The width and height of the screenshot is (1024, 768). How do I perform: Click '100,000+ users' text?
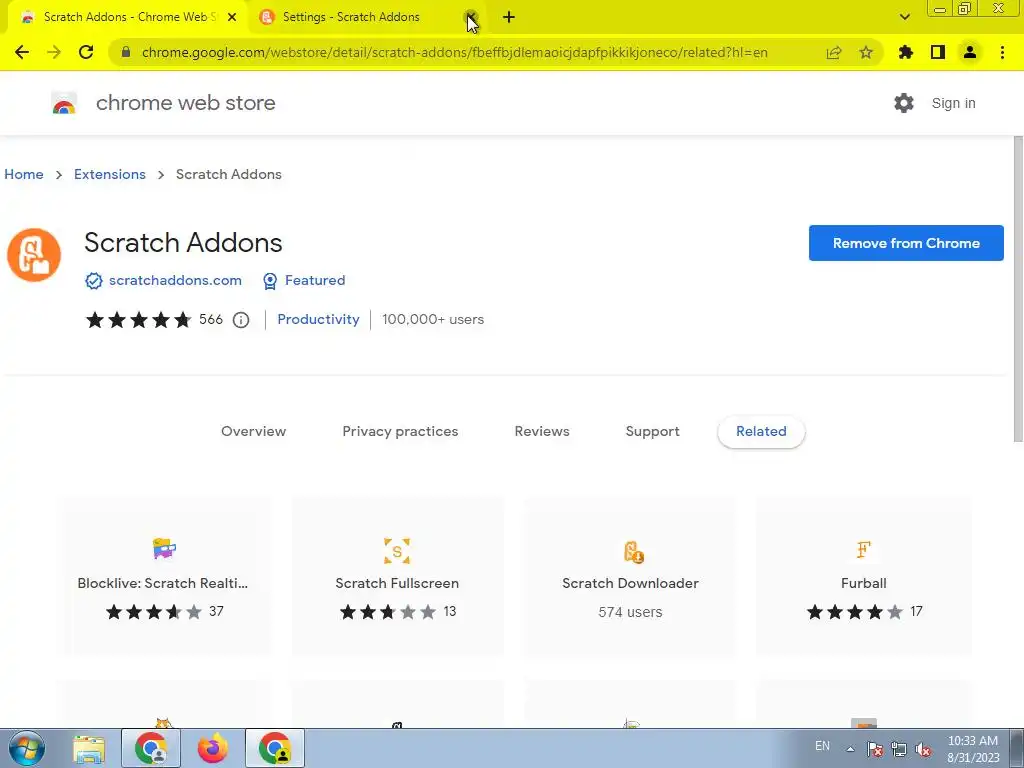(x=433, y=319)
